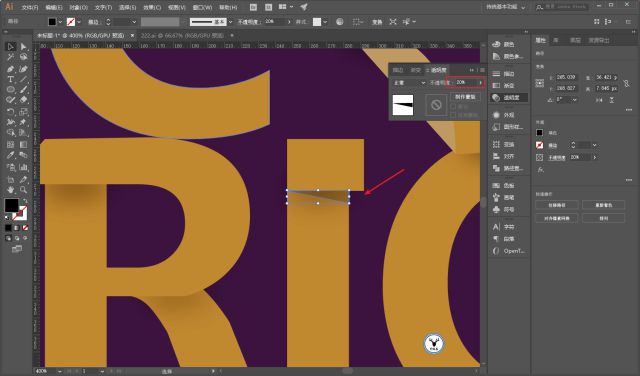The width and height of the screenshot is (640, 376).
Task: Toggle constrain width and height proportions link
Action: [x=626, y=84]
